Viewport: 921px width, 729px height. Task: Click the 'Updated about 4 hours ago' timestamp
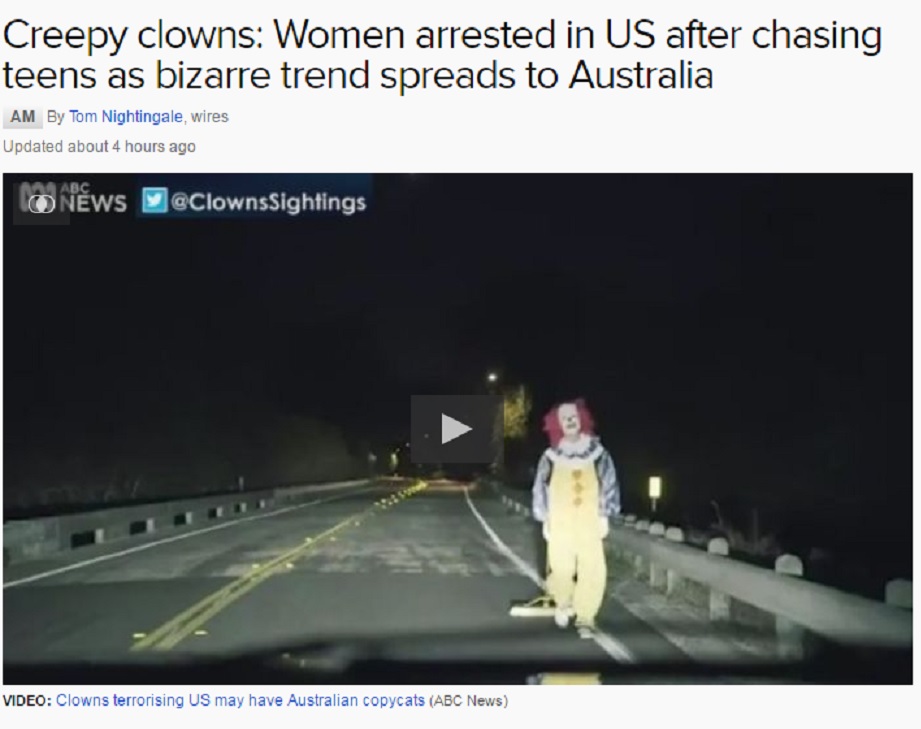click(99, 146)
